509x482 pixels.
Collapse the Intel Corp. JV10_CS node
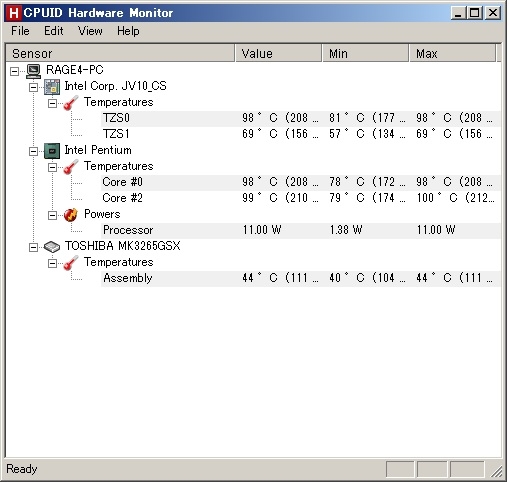pos(33,87)
